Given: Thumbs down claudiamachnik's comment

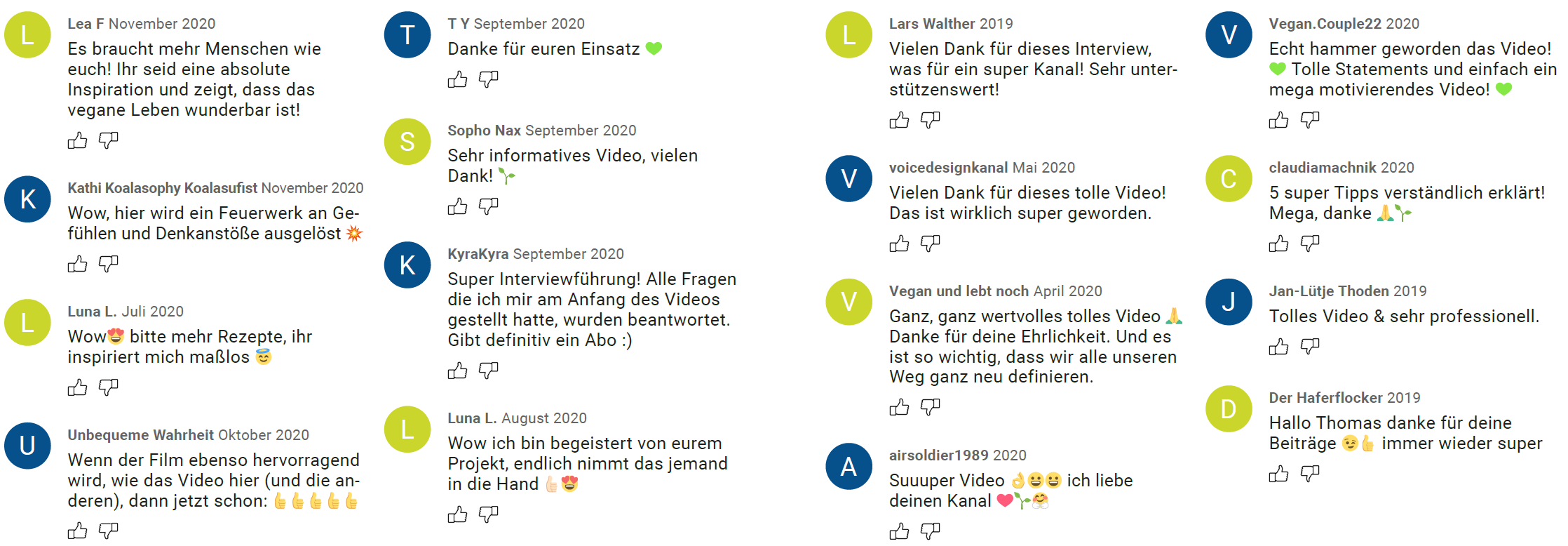Looking at the screenshot, I should tap(1309, 244).
